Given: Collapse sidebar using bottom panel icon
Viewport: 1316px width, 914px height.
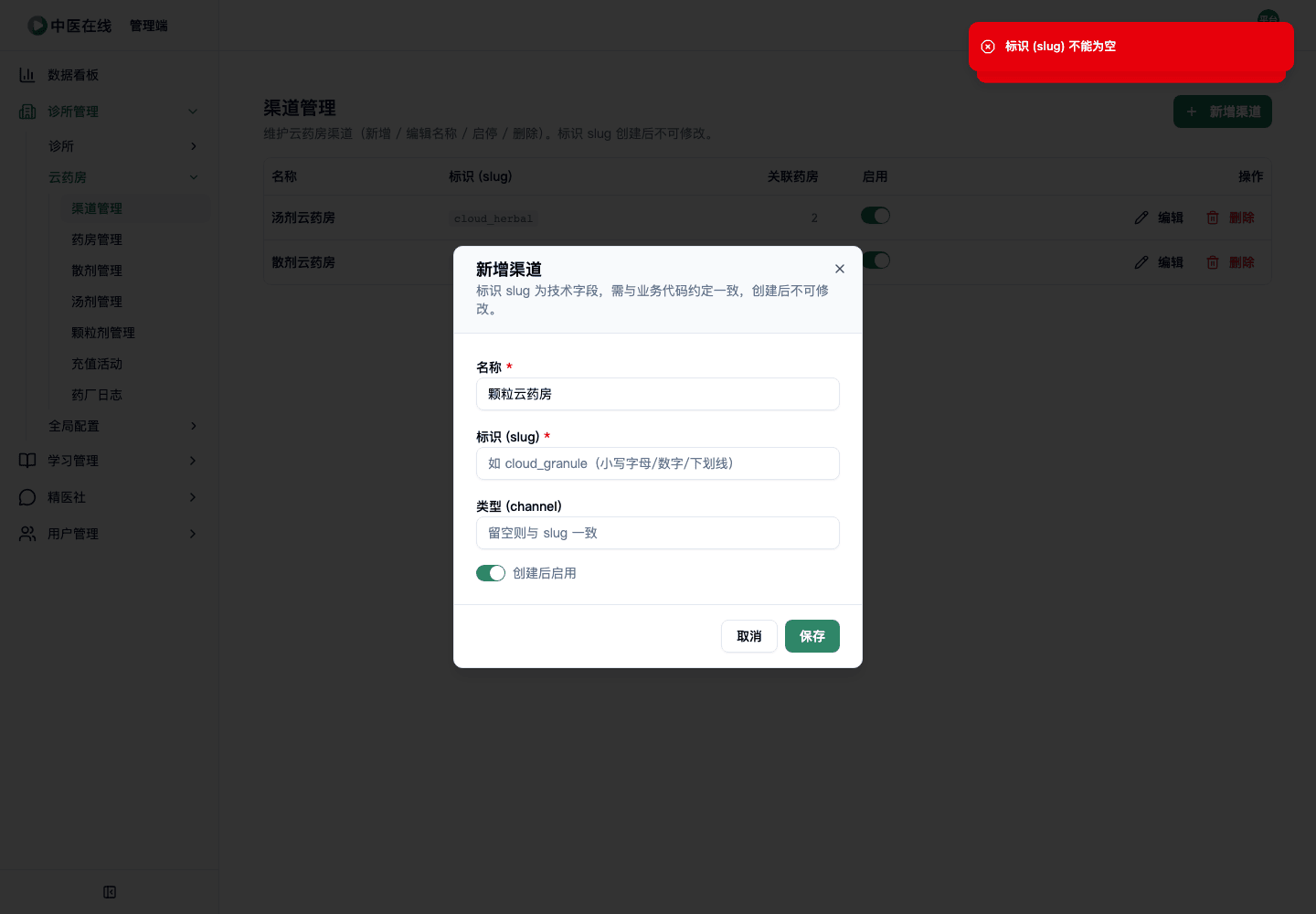Looking at the screenshot, I should point(110,892).
